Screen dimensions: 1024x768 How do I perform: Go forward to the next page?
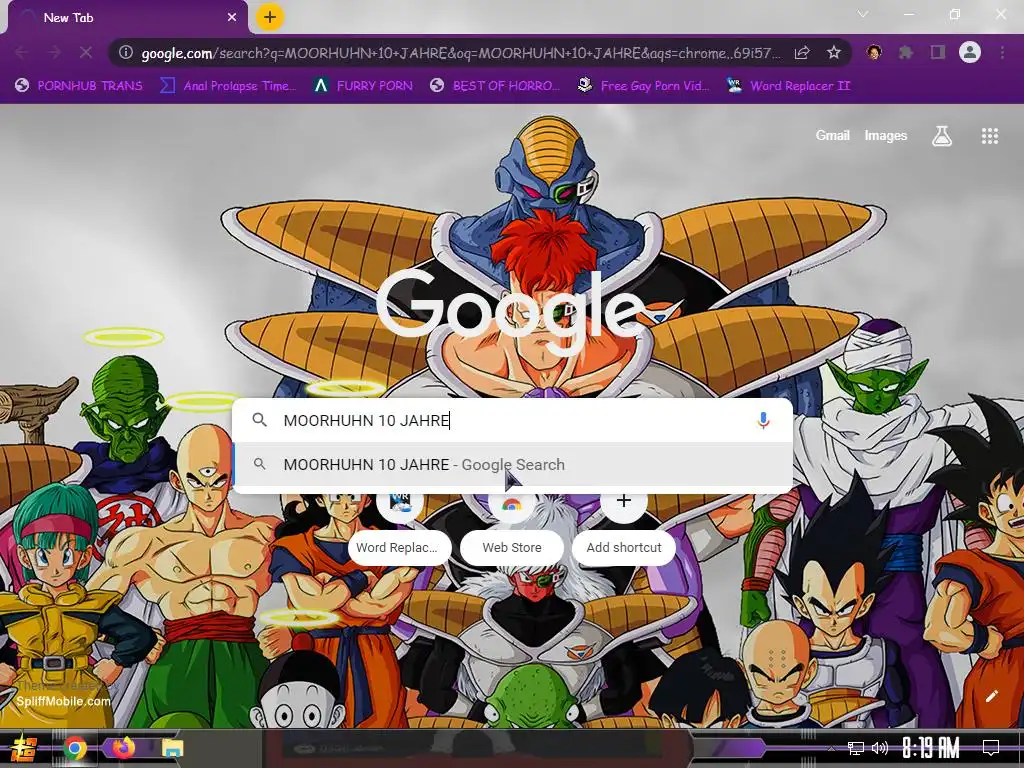[x=54, y=52]
